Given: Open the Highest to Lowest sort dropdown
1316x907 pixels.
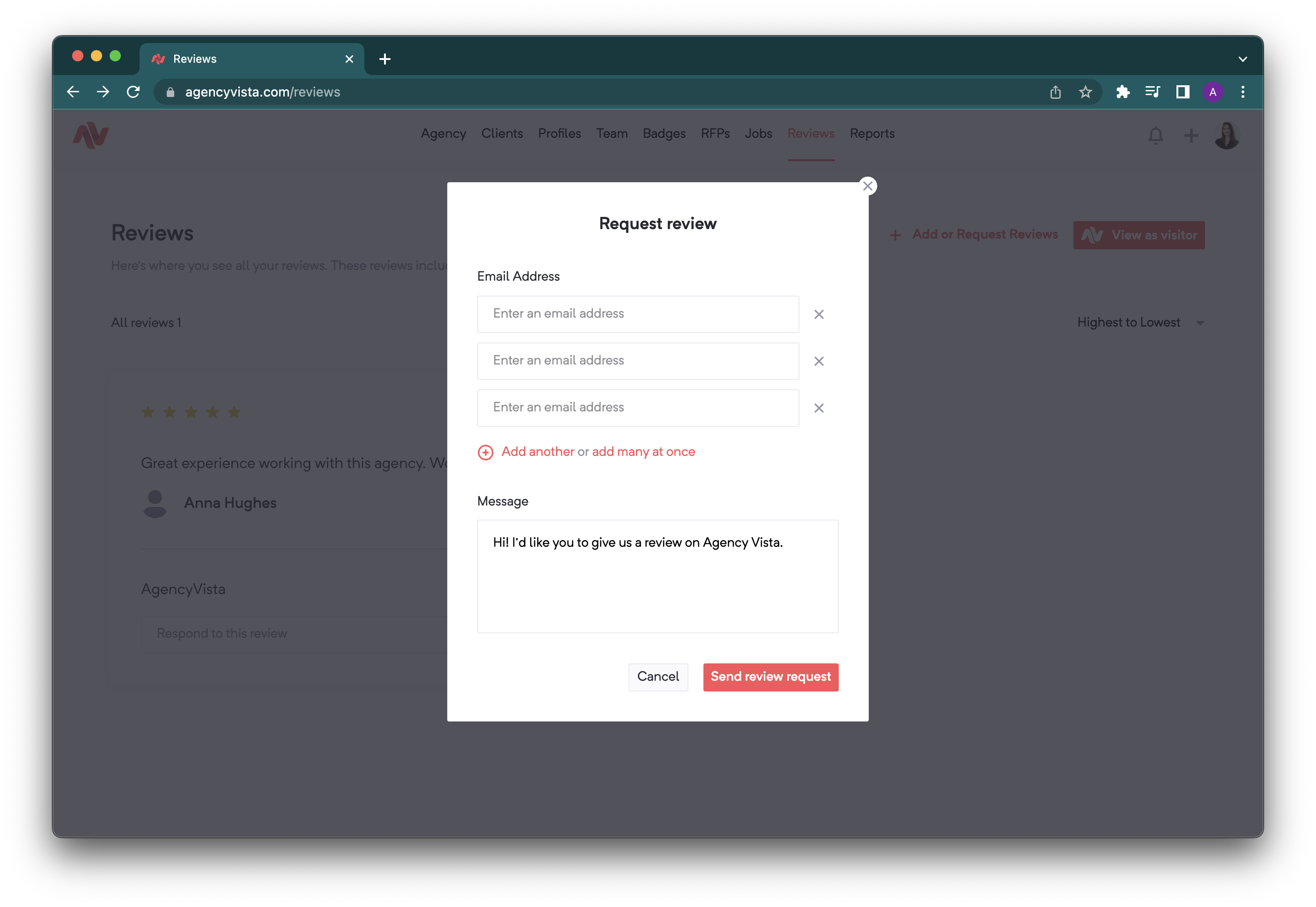Looking at the screenshot, I should 1140,322.
